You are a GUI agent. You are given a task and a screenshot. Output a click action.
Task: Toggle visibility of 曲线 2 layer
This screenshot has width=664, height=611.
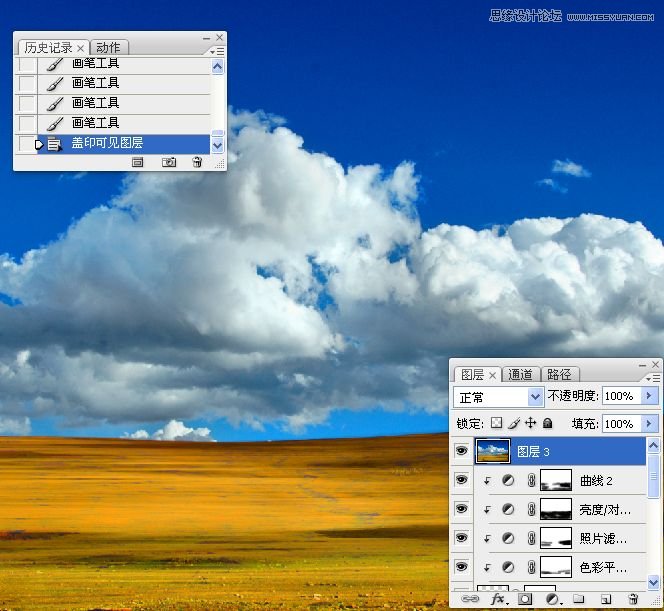pos(461,481)
